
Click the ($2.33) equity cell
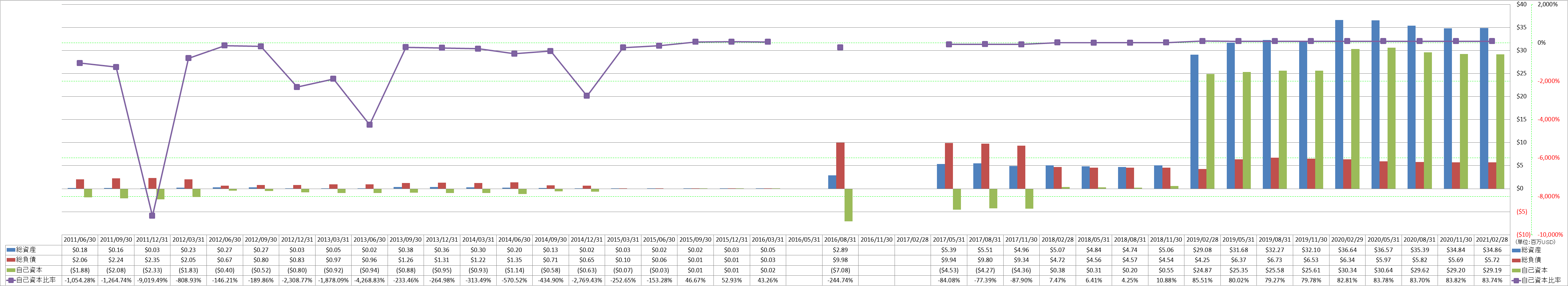pos(152,270)
